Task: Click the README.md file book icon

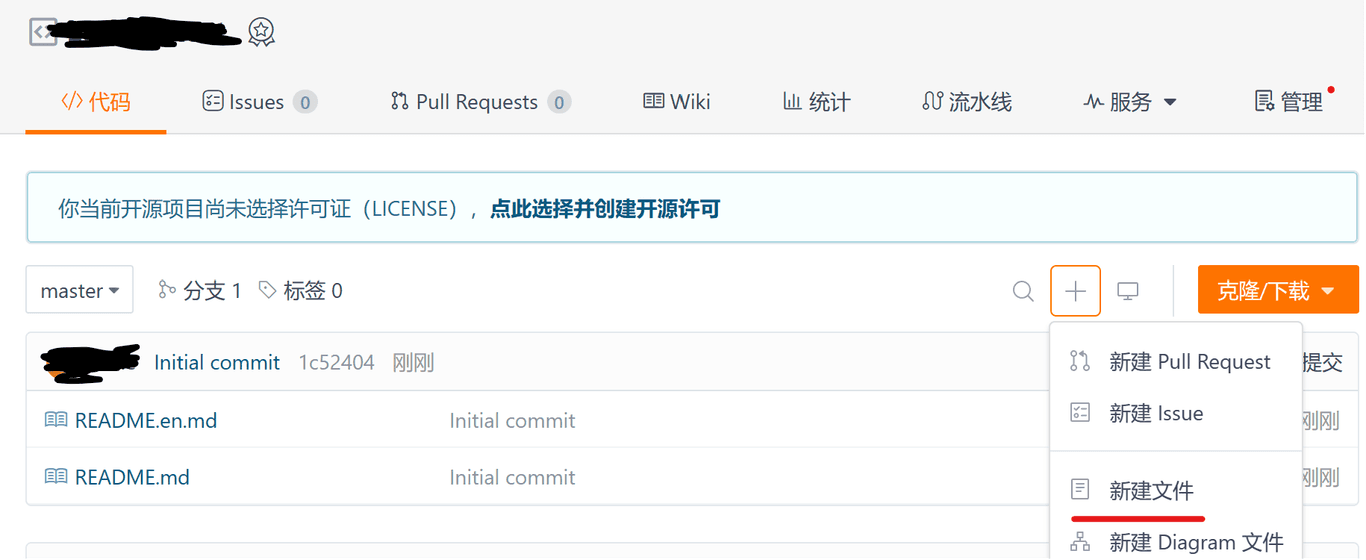Action: pyautogui.click(x=56, y=477)
